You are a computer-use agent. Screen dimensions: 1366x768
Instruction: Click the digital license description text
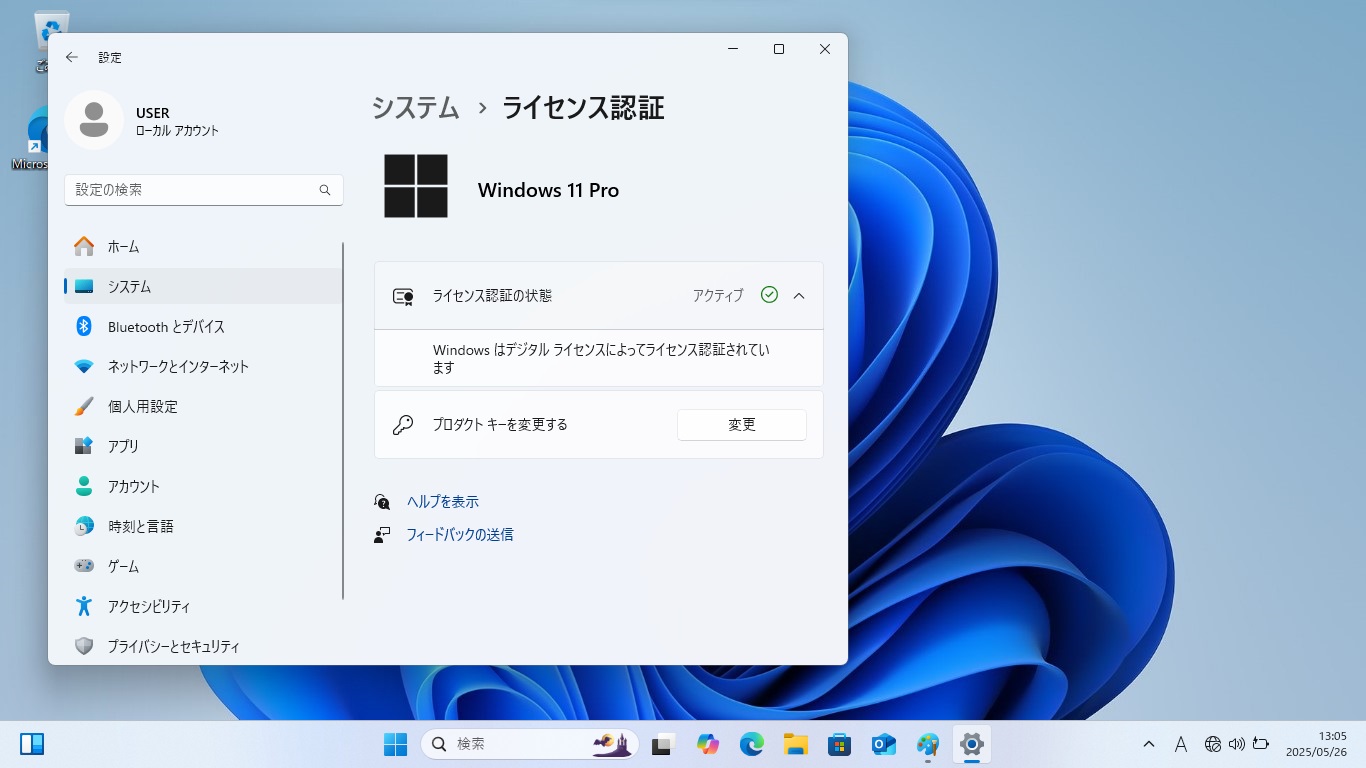click(x=601, y=359)
